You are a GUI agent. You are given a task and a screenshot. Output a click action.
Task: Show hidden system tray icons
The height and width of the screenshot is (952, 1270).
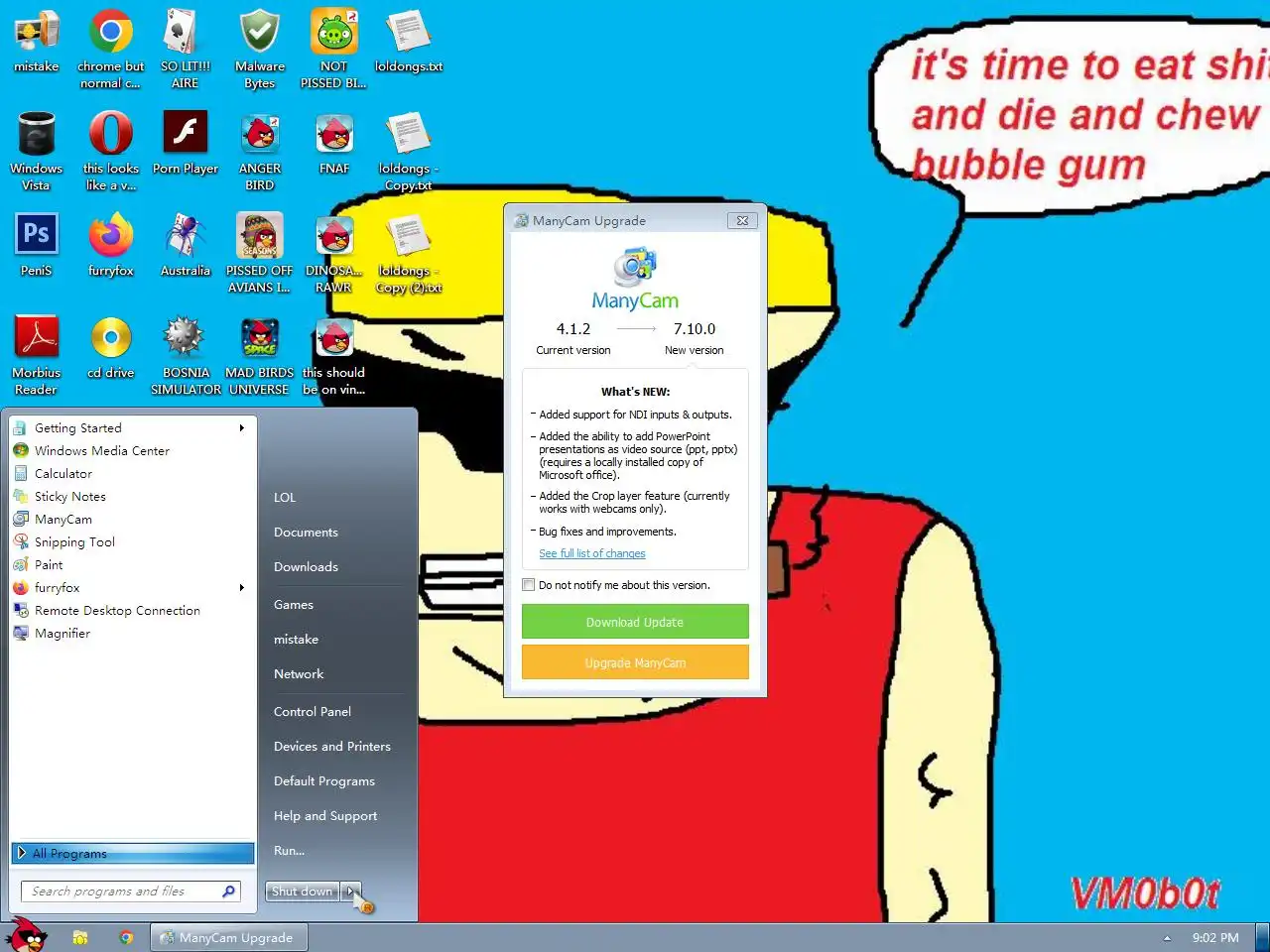tap(1167, 937)
